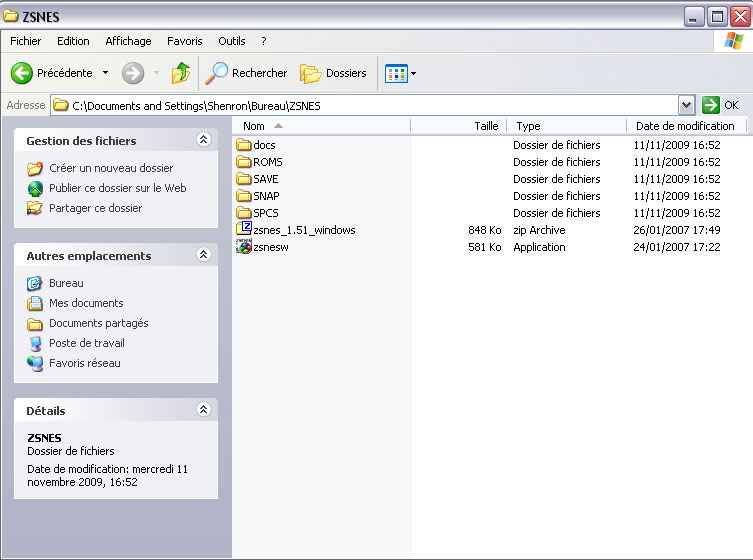
Task: Click the share folder icon
Action: tap(35, 208)
